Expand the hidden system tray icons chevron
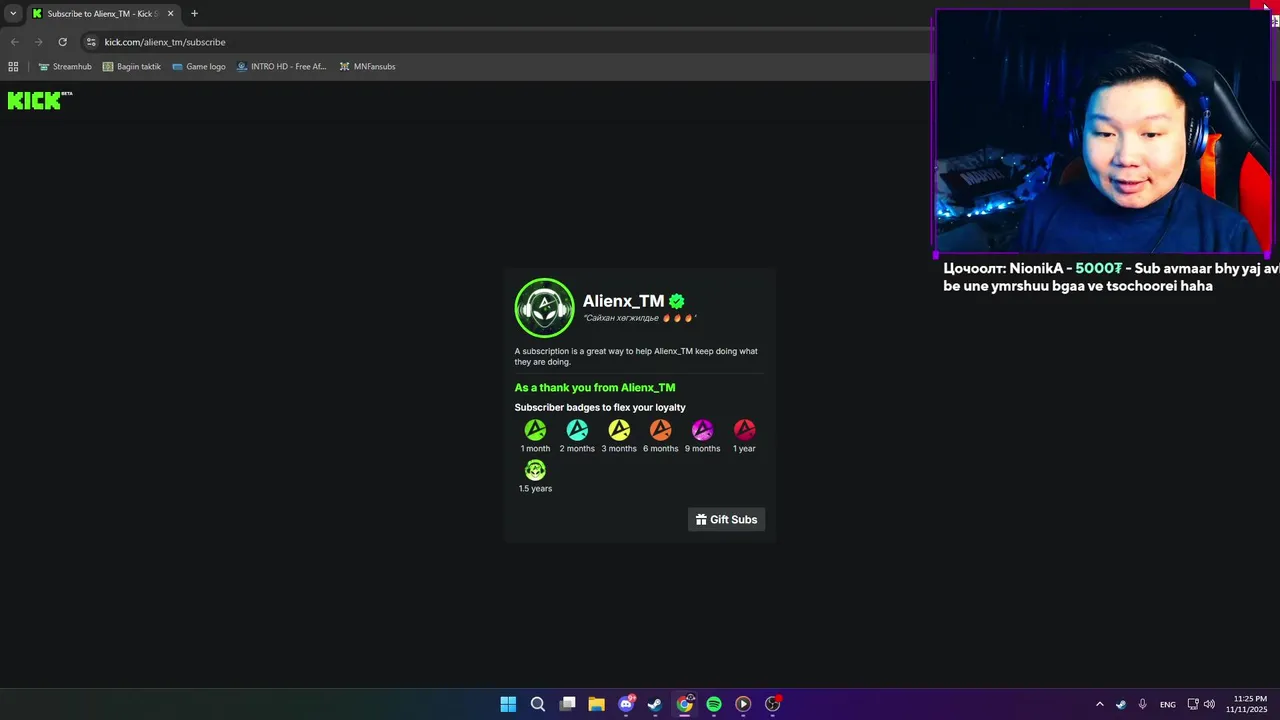This screenshot has height=720, width=1280. (1099, 704)
